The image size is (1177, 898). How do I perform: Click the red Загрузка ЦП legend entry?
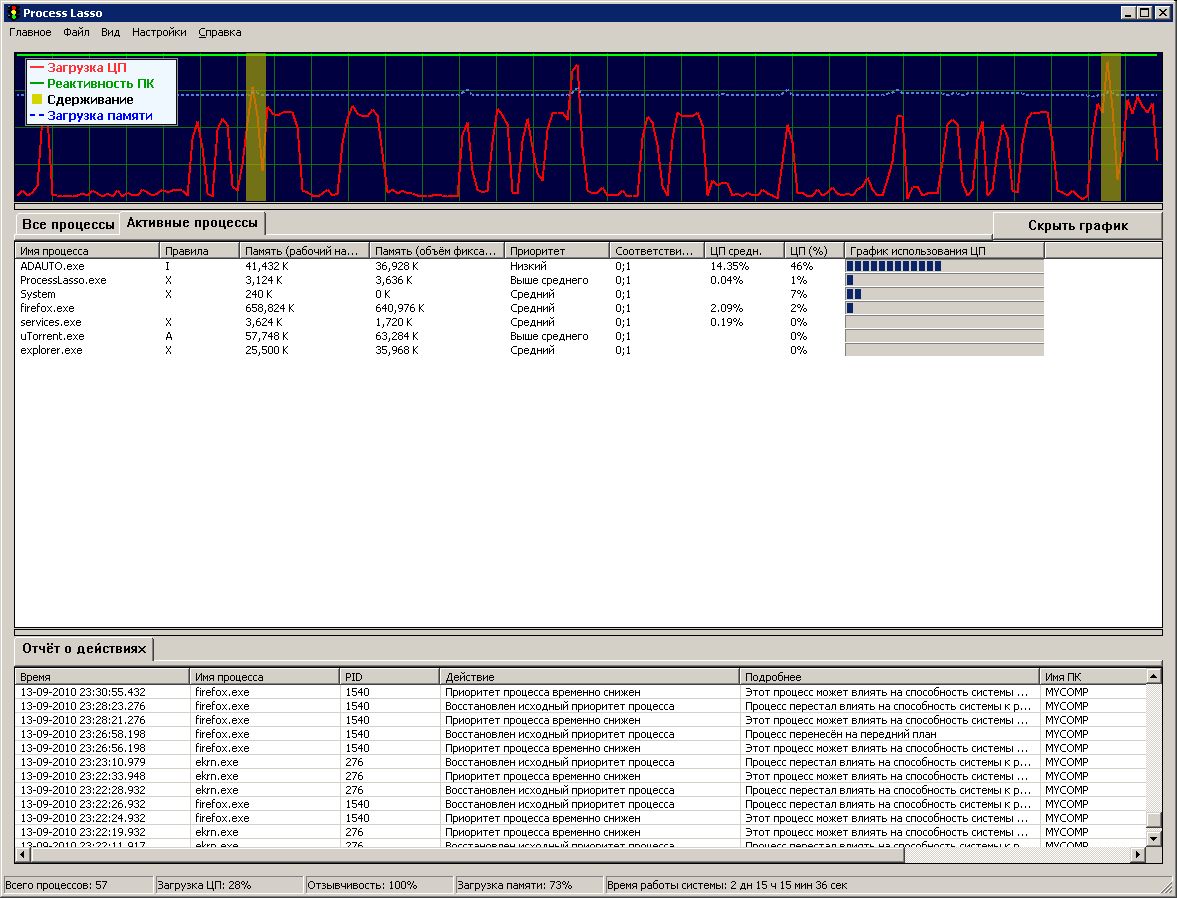click(x=78, y=68)
